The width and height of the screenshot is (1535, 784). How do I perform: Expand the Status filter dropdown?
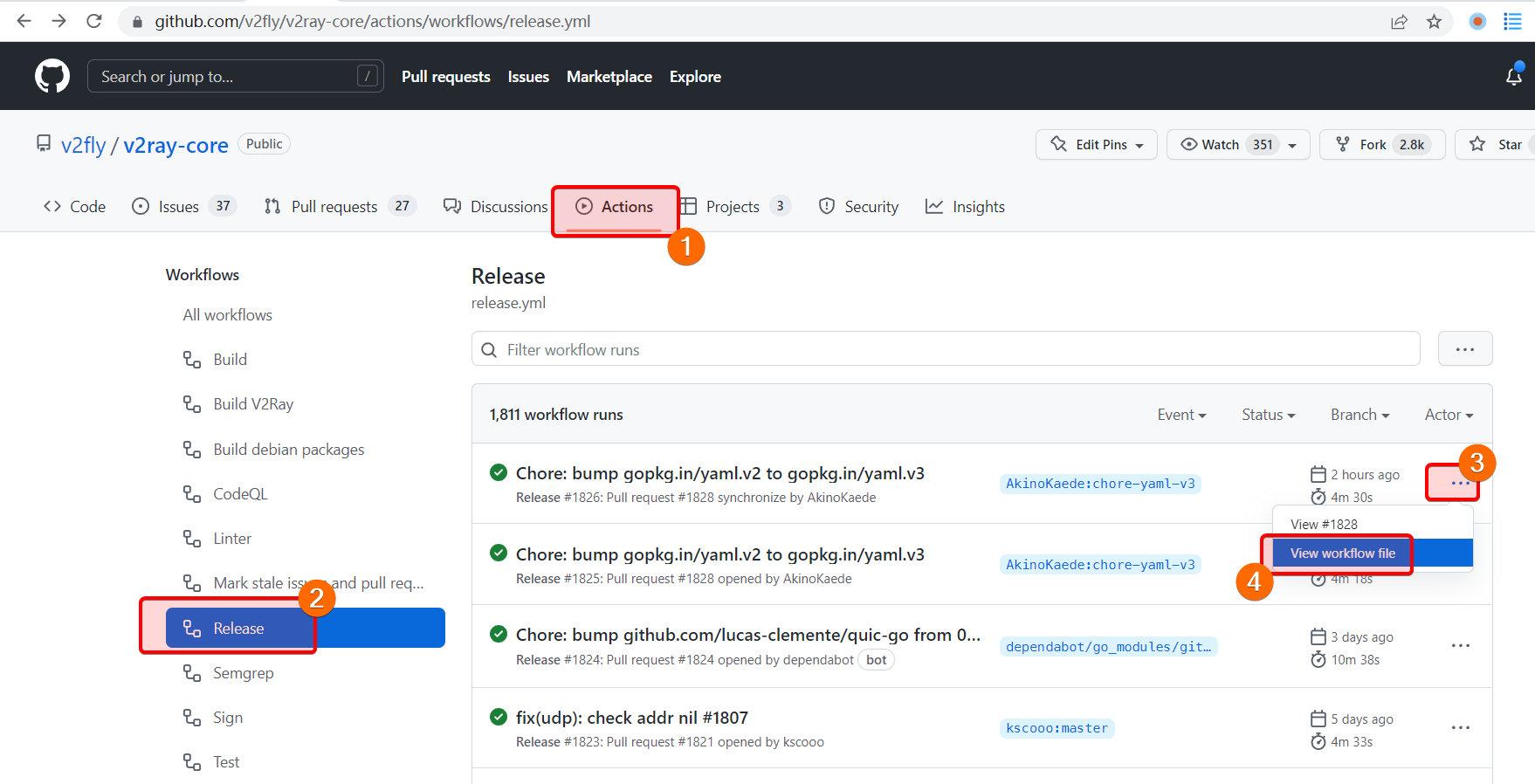coord(1268,415)
